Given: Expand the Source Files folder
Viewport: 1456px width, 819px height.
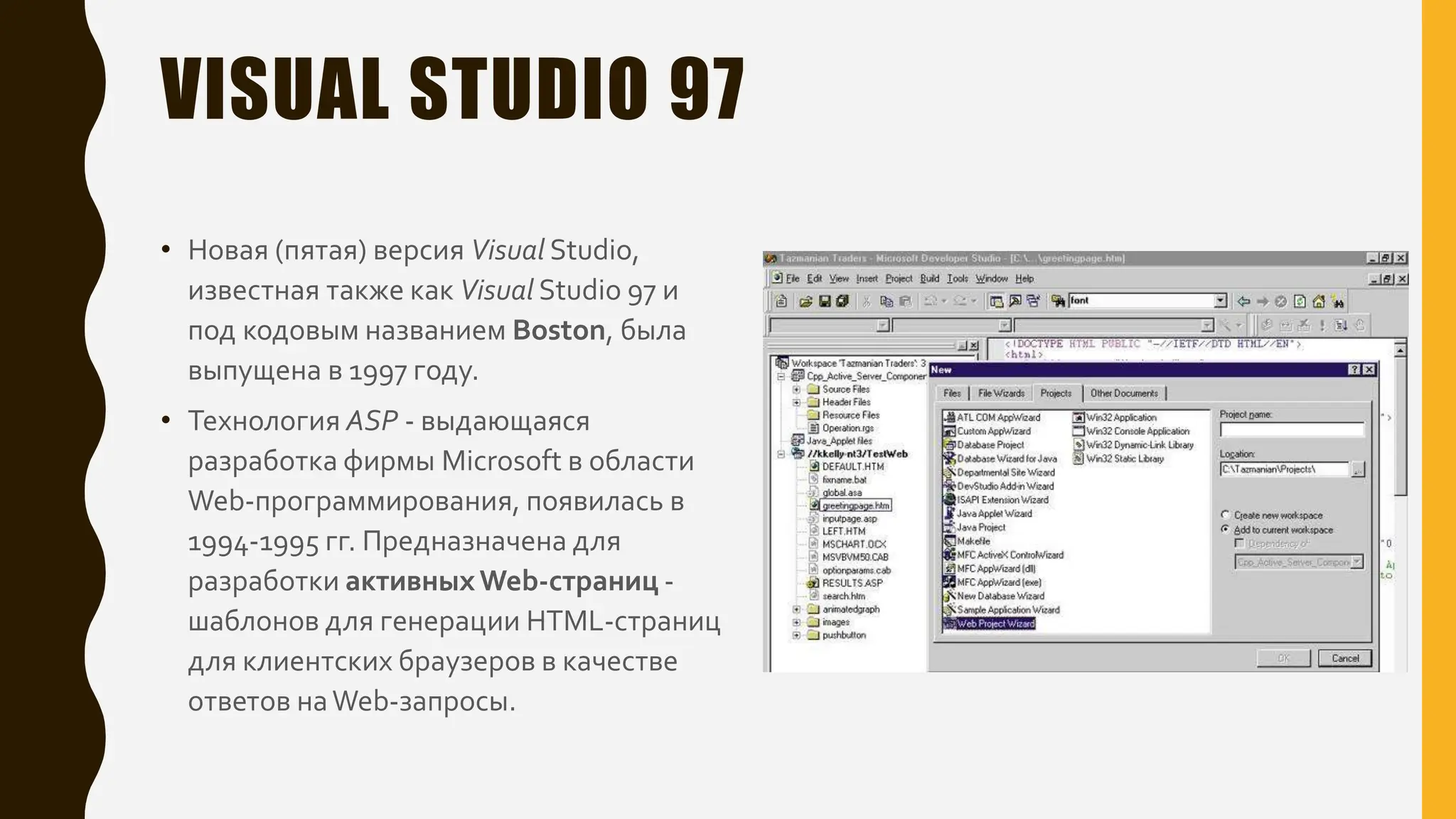Looking at the screenshot, I should [796, 390].
